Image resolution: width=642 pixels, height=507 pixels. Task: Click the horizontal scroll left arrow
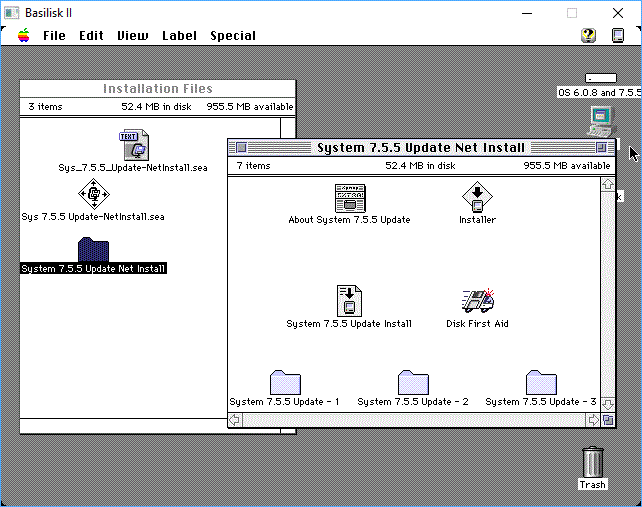tap(235, 420)
